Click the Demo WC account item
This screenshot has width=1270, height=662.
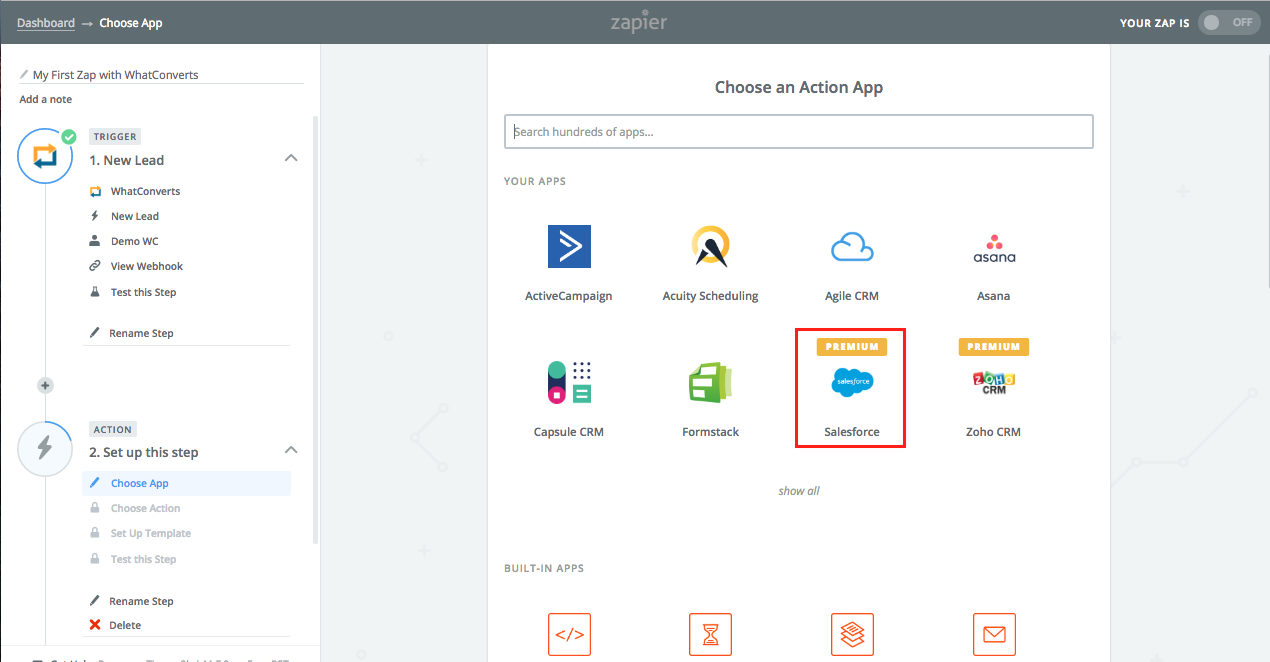click(x=135, y=241)
